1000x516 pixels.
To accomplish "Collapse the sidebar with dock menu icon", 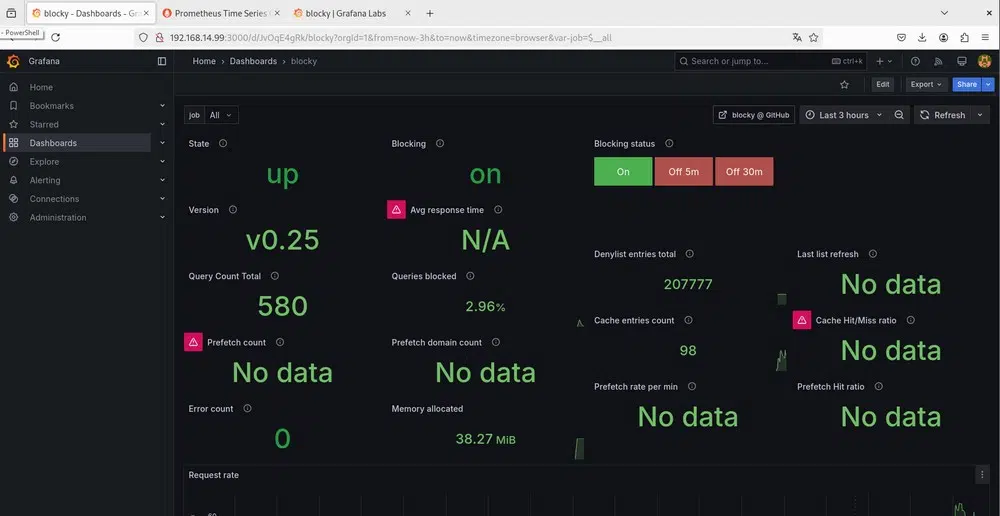I will coord(162,61).
